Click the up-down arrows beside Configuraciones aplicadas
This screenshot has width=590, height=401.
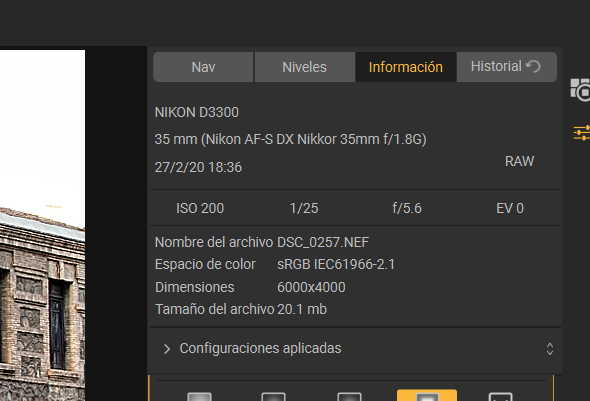(x=550, y=349)
